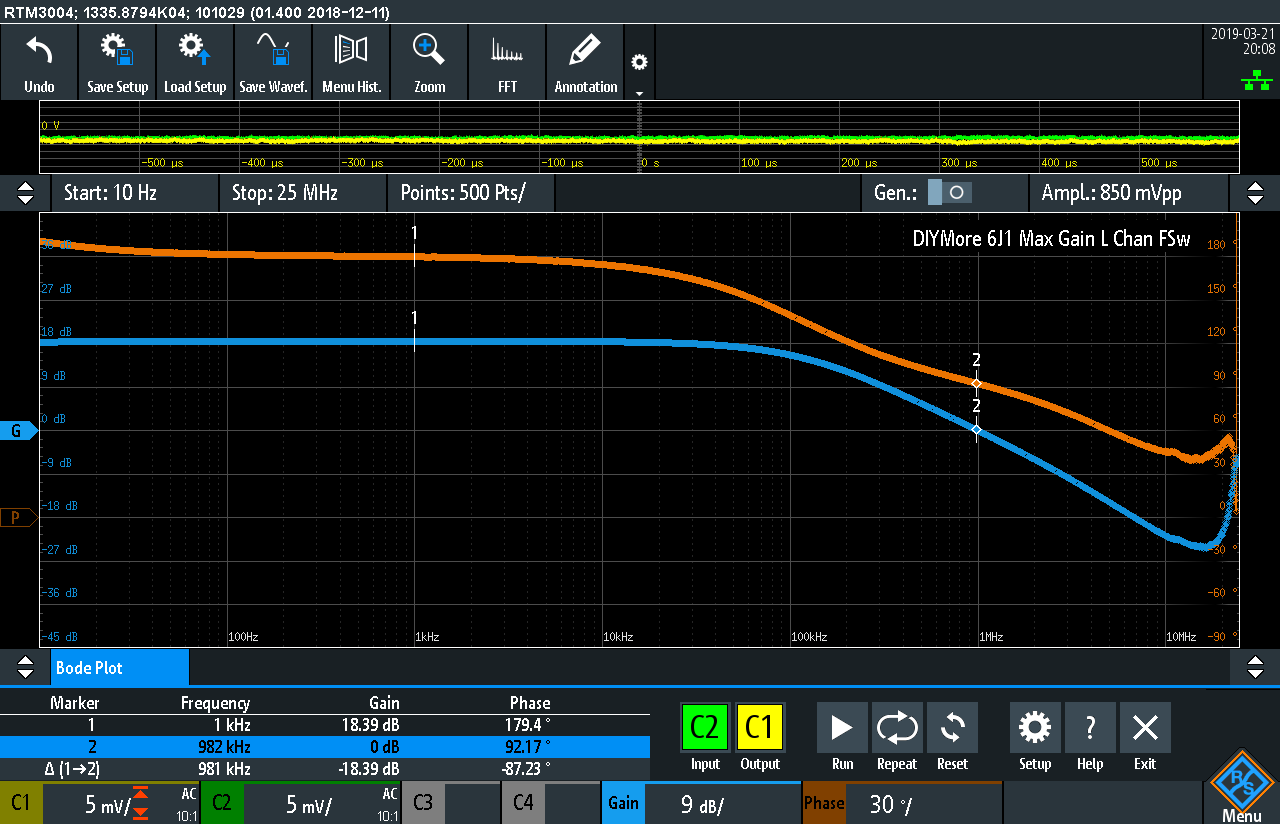Select C1 as Output channel
The width and height of the screenshot is (1280, 824).
tap(760, 728)
